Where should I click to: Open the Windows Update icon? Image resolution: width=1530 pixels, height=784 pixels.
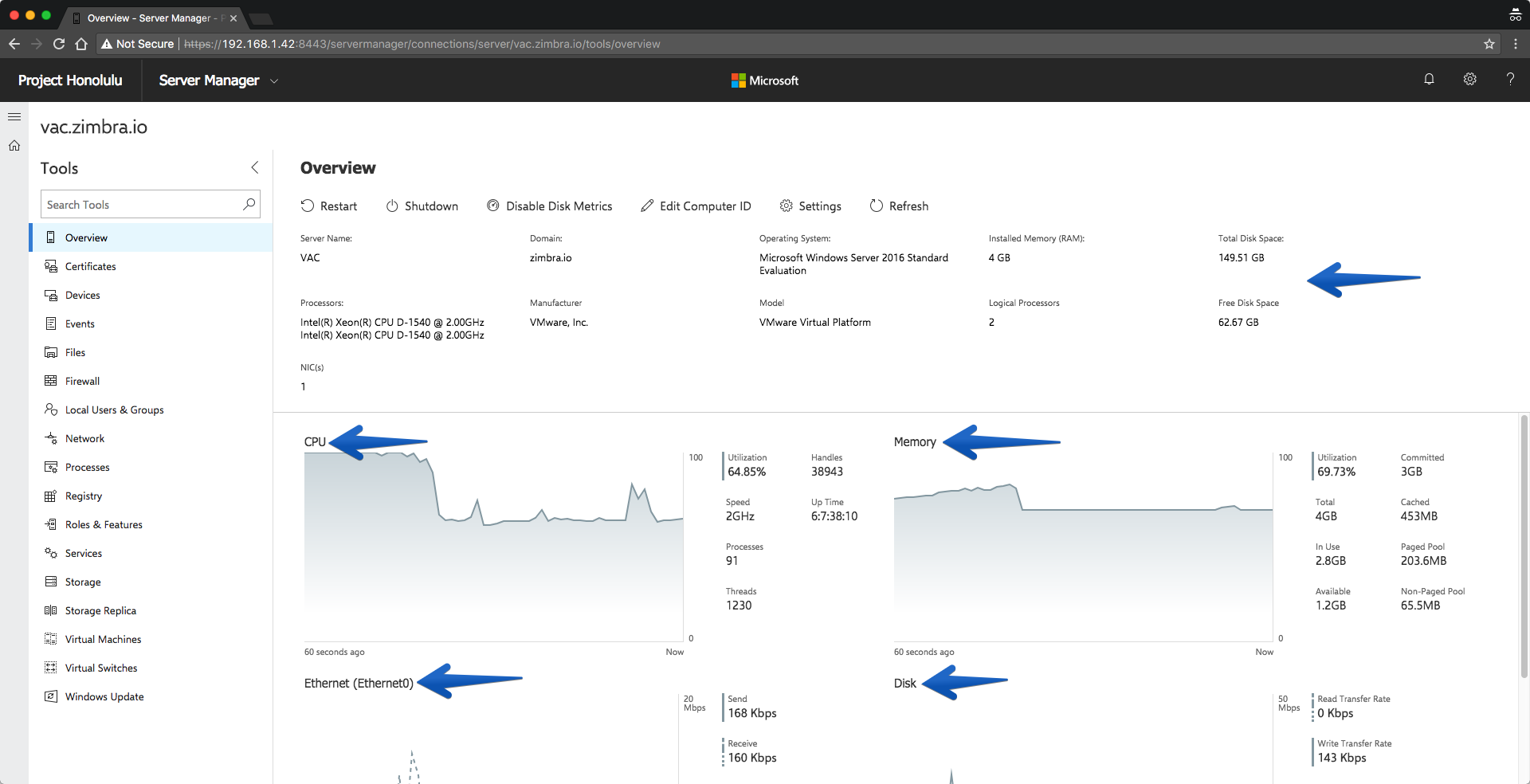[51, 696]
